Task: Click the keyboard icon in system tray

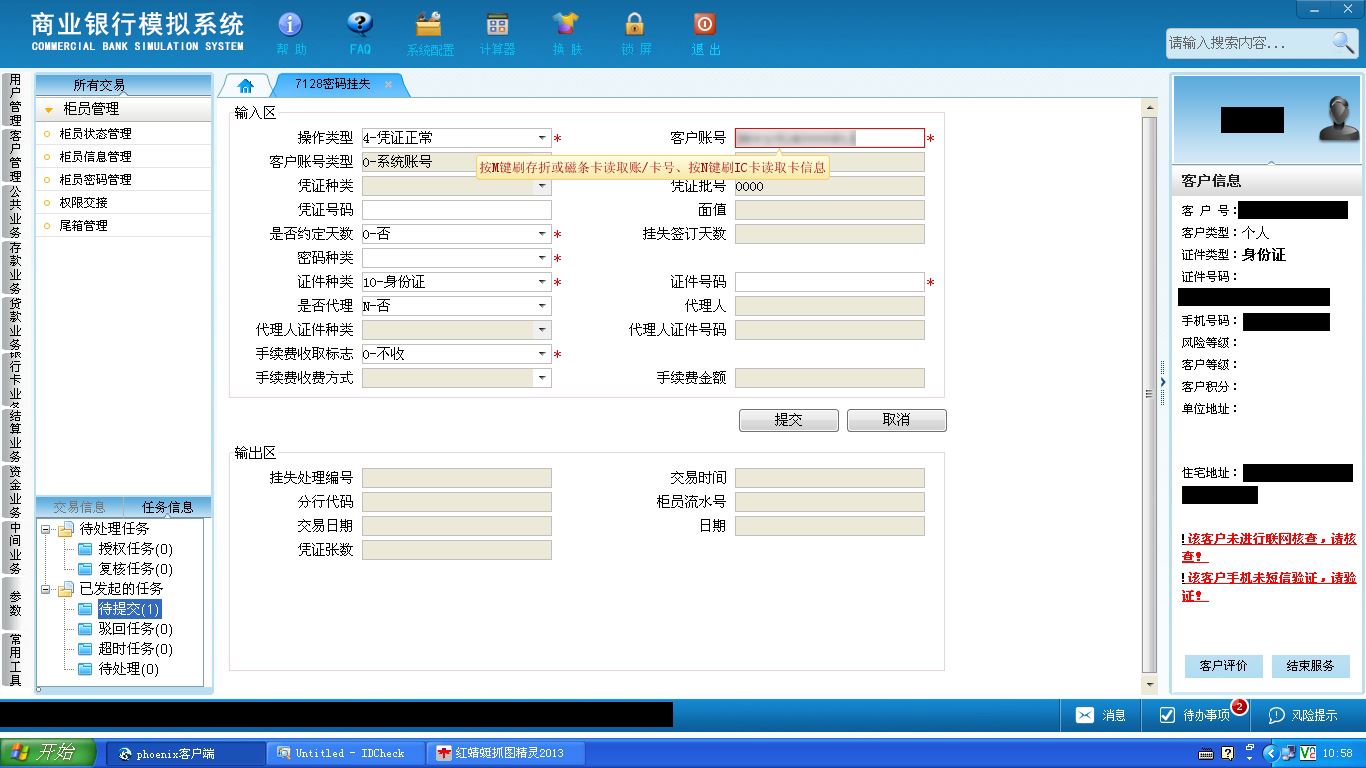Action: [x=1206, y=753]
